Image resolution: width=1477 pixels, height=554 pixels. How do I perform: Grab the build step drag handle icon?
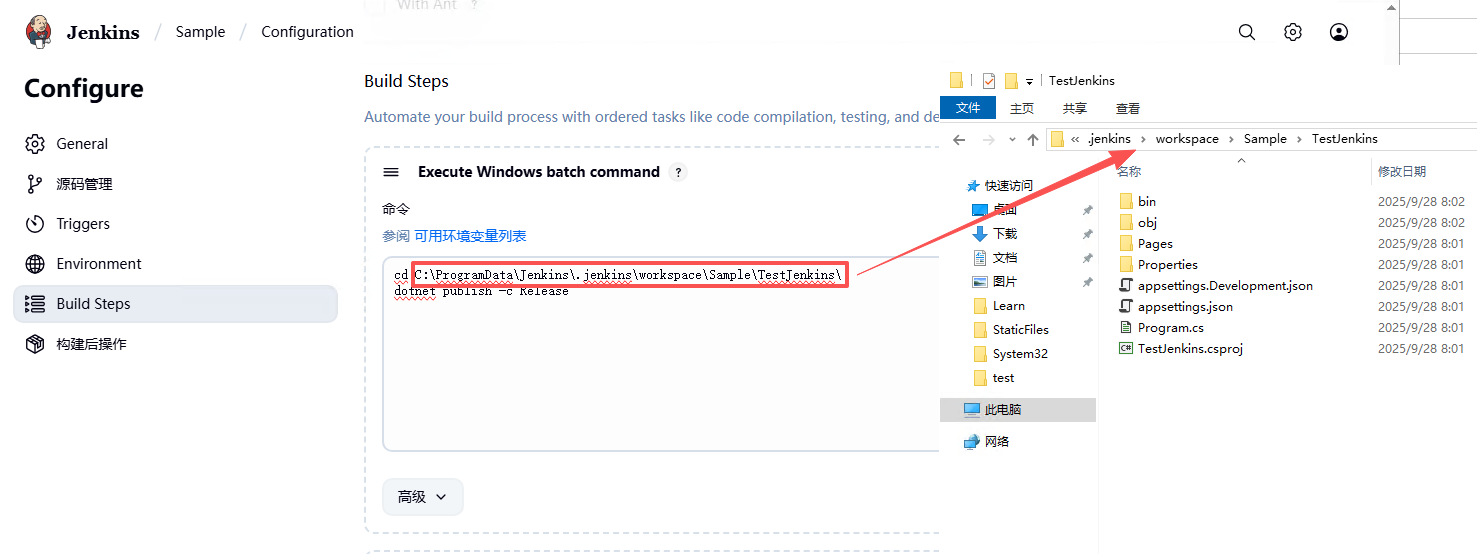coord(391,172)
